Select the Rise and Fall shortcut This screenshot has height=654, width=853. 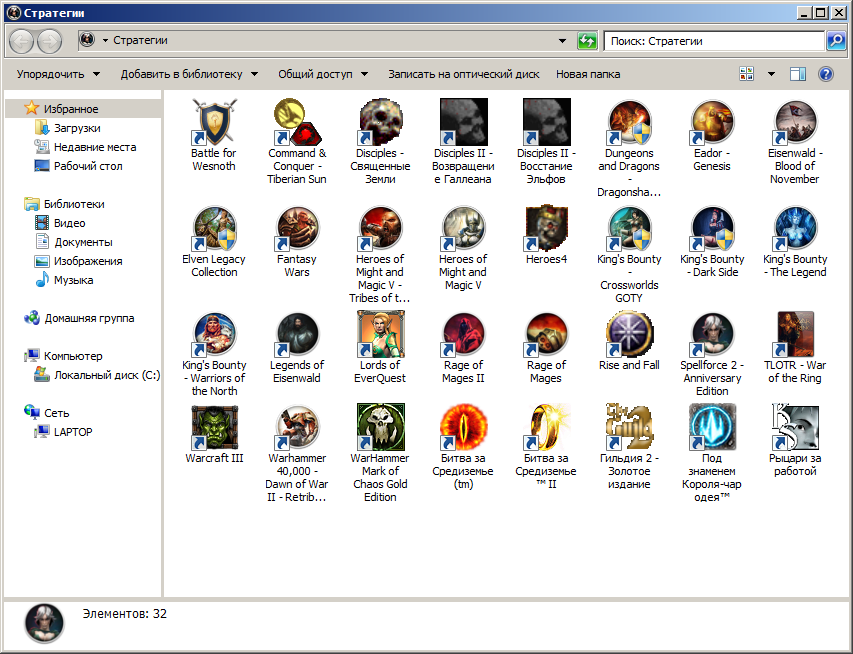coord(629,341)
